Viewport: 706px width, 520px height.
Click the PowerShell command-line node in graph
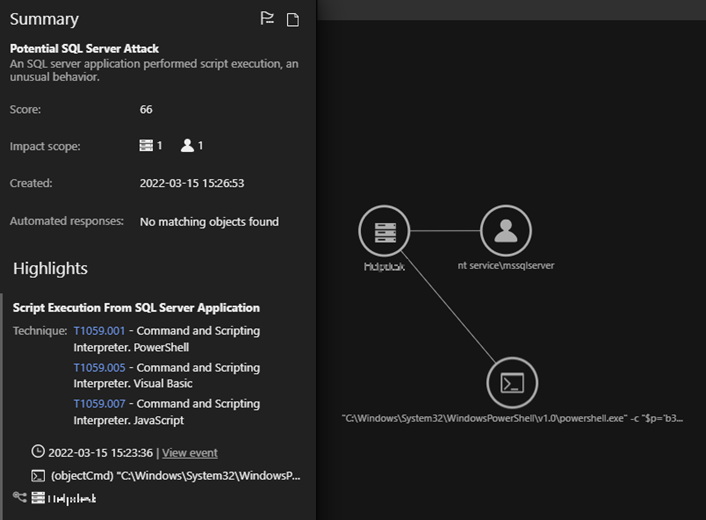point(512,382)
